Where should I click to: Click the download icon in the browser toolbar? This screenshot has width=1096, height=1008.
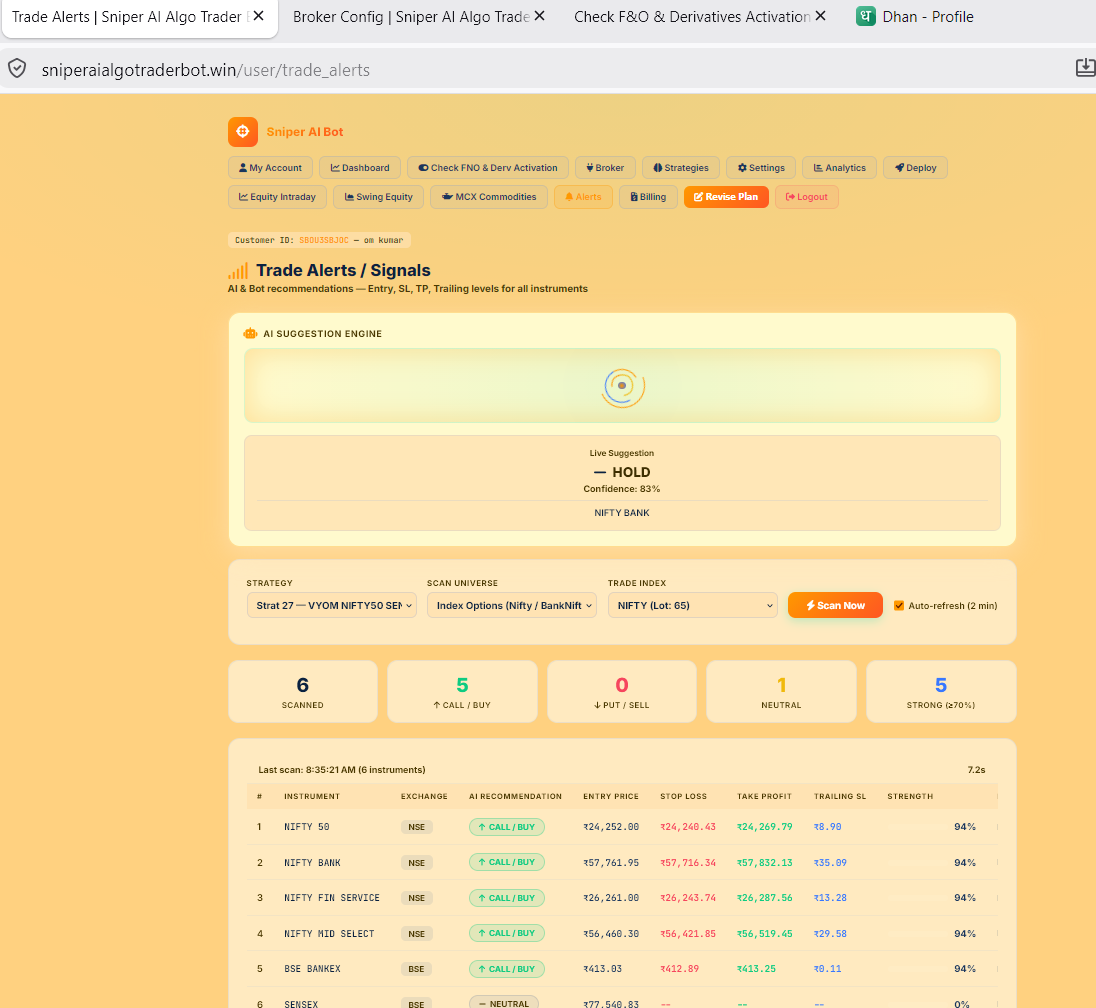click(1085, 67)
